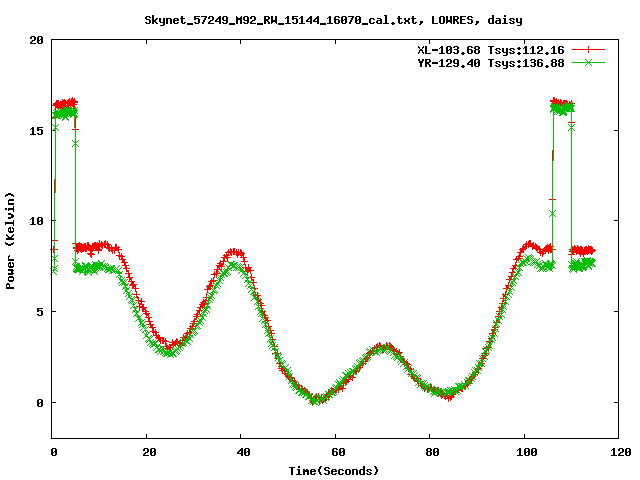Click the Time(Seconds) x-axis label
The width and height of the screenshot is (640, 480).
[x=334, y=471]
